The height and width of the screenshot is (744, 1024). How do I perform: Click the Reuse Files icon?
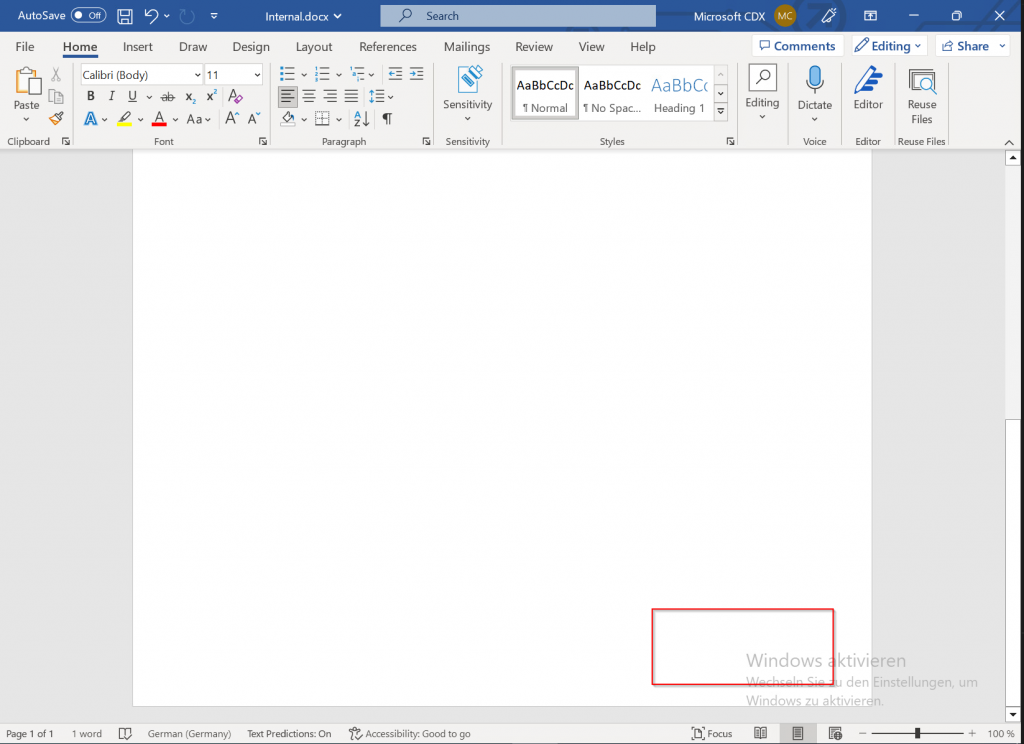921,94
